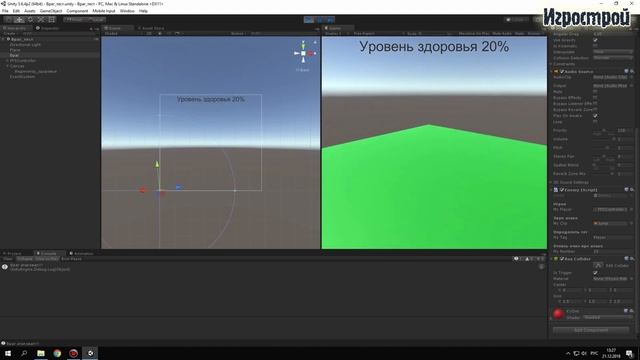Open the Free Aspect dropdown in Game view
640x360 pixels.
click(378, 33)
